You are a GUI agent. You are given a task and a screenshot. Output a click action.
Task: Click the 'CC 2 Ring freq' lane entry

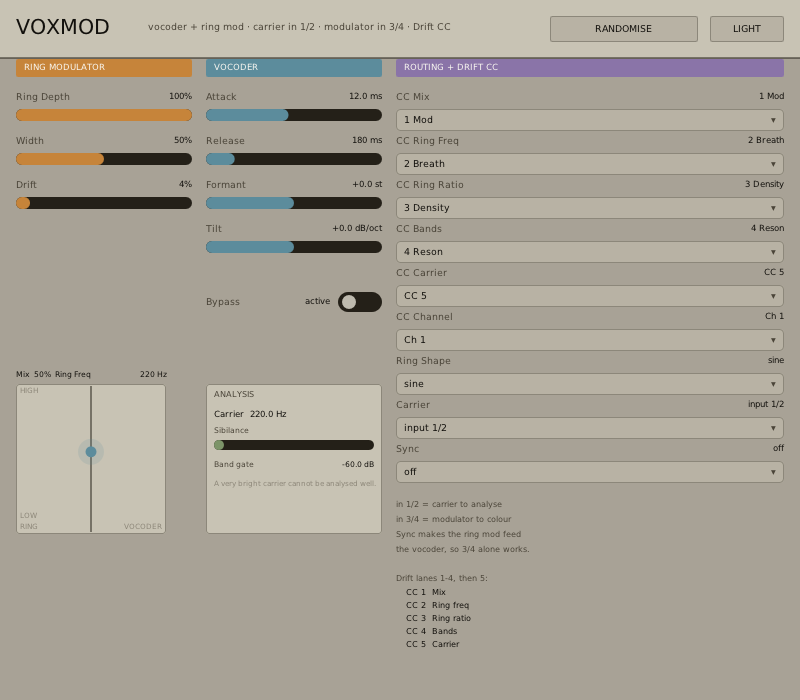[437, 605]
